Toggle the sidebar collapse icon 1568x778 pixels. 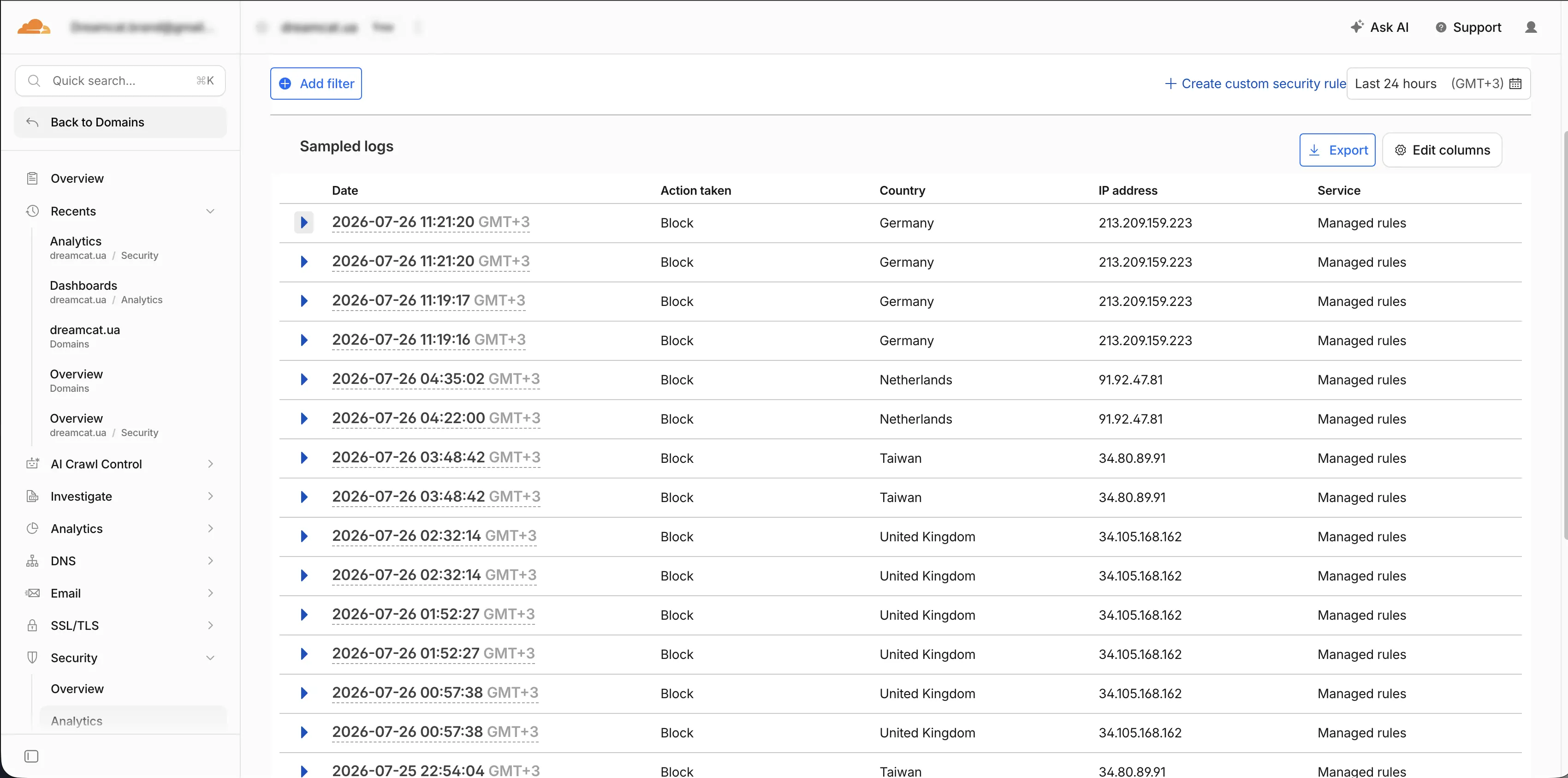click(31, 756)
